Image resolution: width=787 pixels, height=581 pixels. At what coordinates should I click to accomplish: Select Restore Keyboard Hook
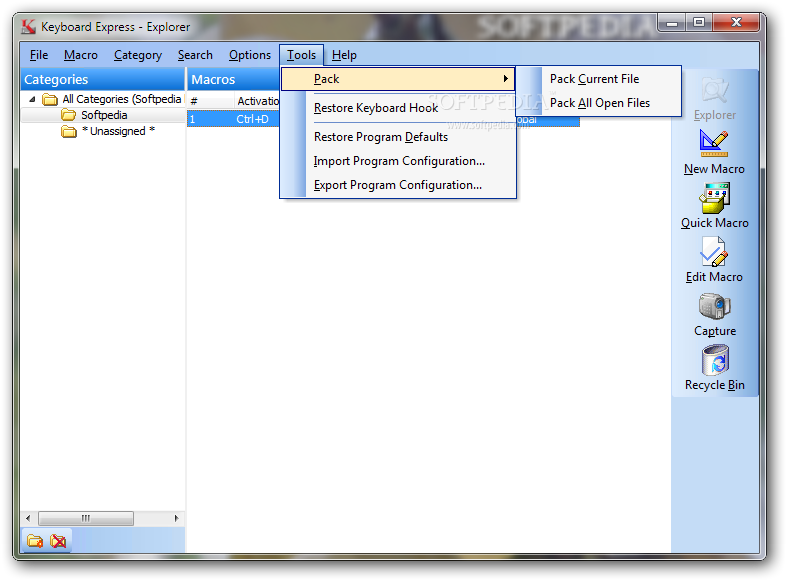(x=398, y=108)
